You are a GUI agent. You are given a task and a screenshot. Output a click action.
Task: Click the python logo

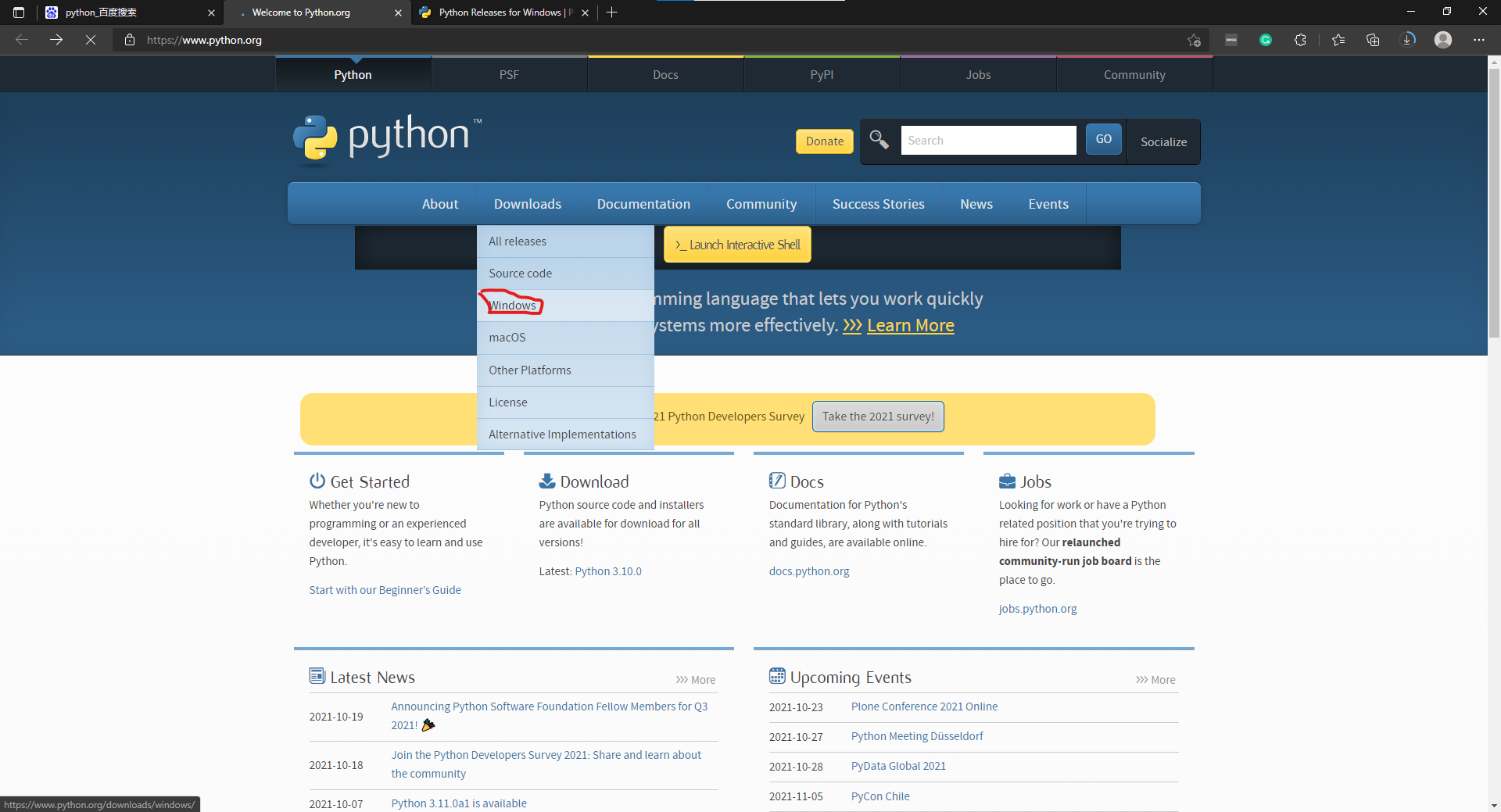387,139
